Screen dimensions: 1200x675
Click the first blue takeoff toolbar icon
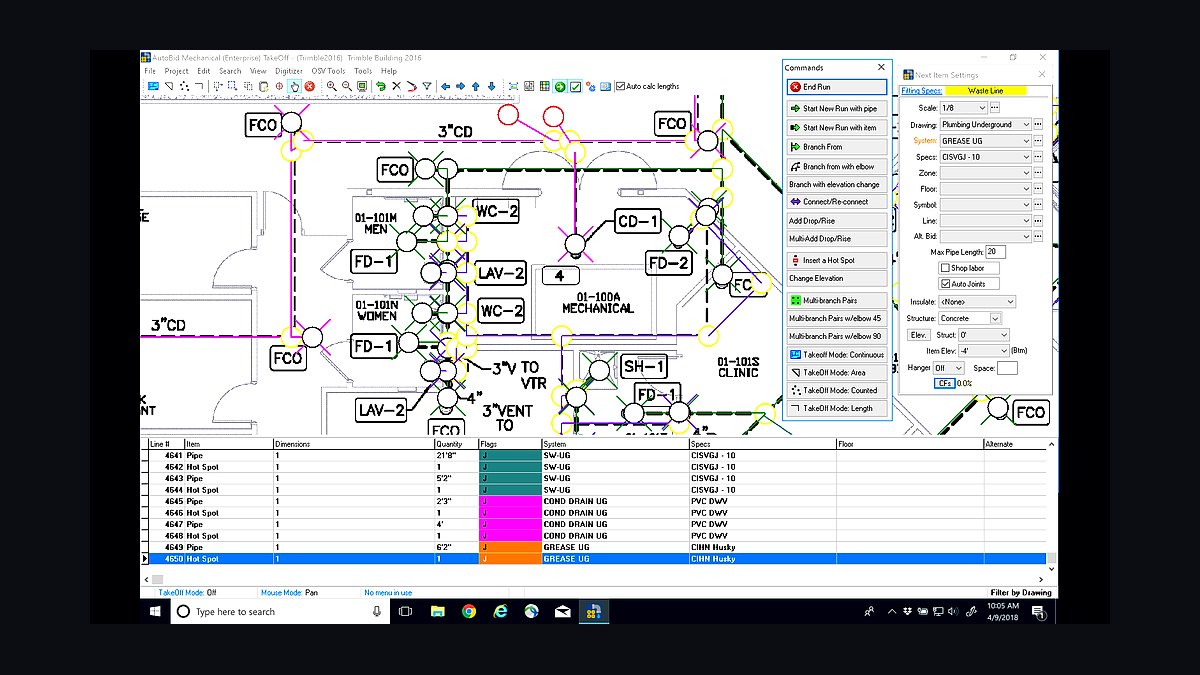pyautogui.click(x=153, y=86)
